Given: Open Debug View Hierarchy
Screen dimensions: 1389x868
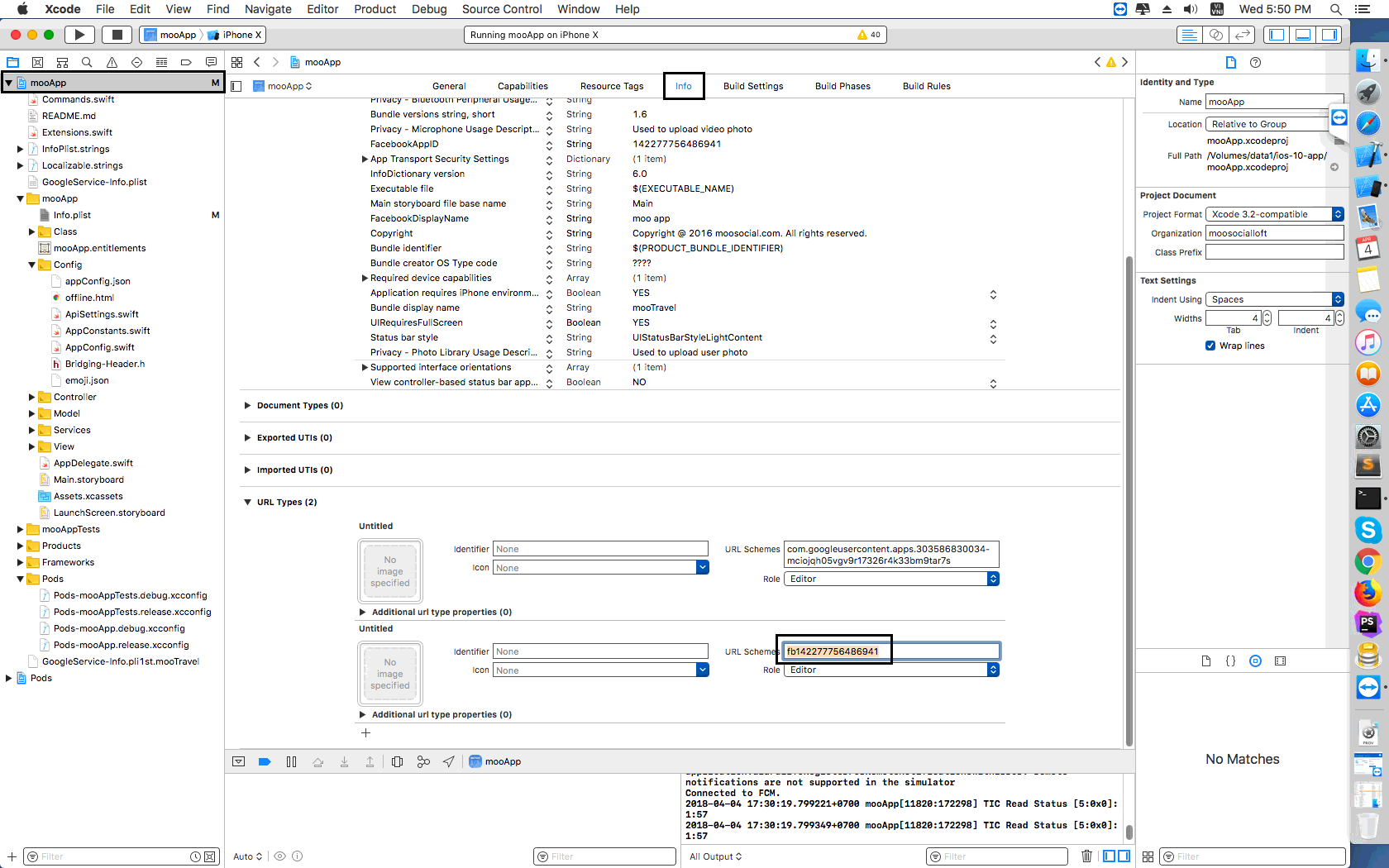Looking at the screenshot, I should point(397,761).
